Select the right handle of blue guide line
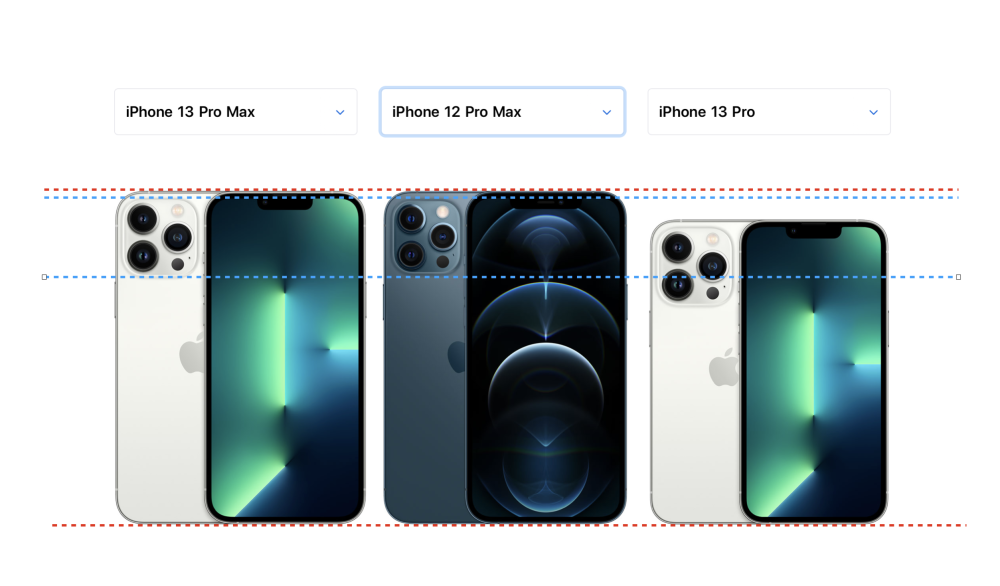1000x586 pixels. click(958, 277)
